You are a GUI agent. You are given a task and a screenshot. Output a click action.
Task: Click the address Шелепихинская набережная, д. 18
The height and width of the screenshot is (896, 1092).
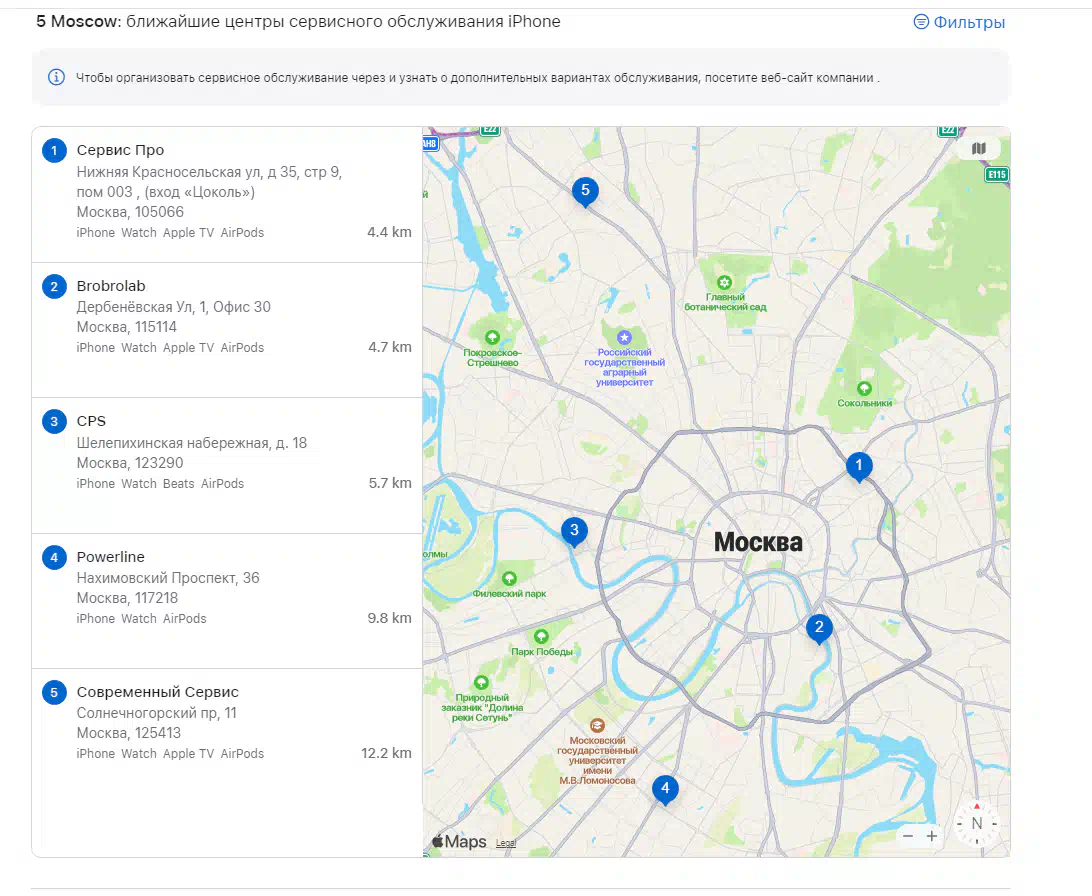tap(192, 443)
